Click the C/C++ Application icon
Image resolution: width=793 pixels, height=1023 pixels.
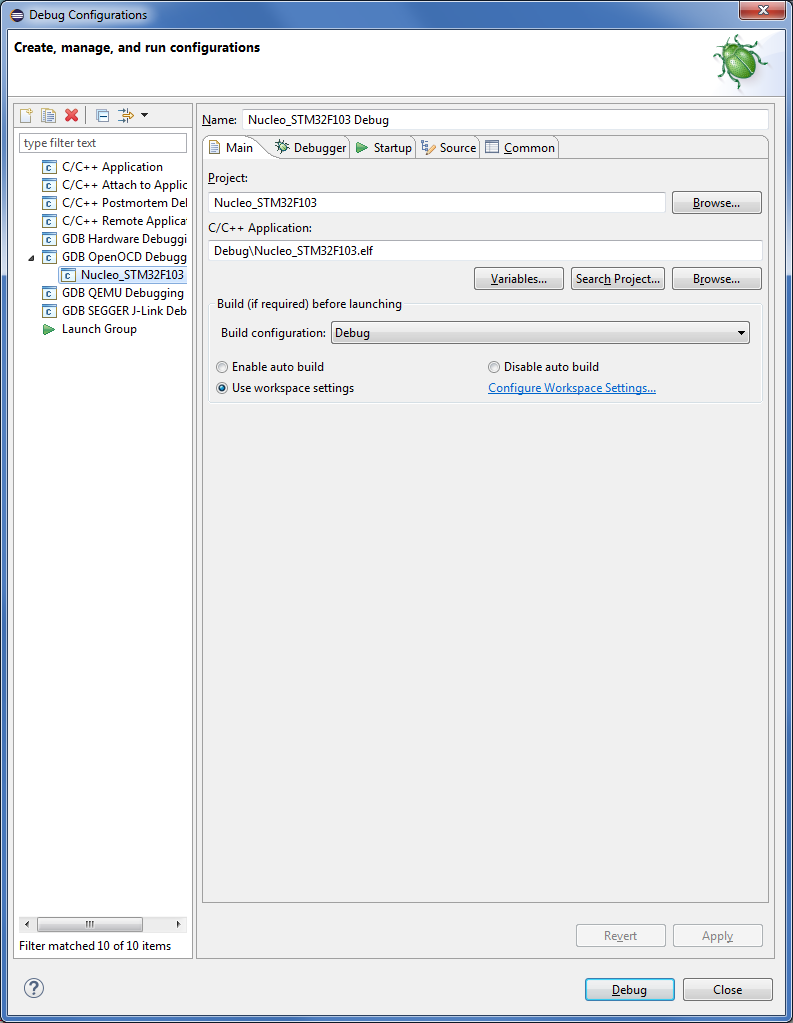[49, 167]
